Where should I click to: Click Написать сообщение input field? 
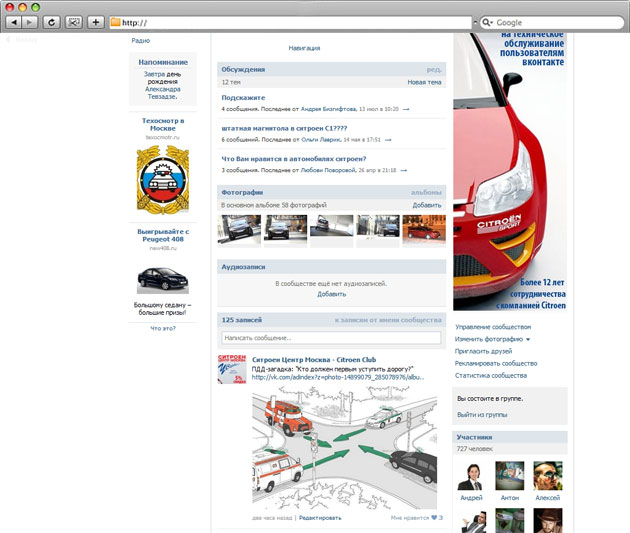click(x=331, y=338)
